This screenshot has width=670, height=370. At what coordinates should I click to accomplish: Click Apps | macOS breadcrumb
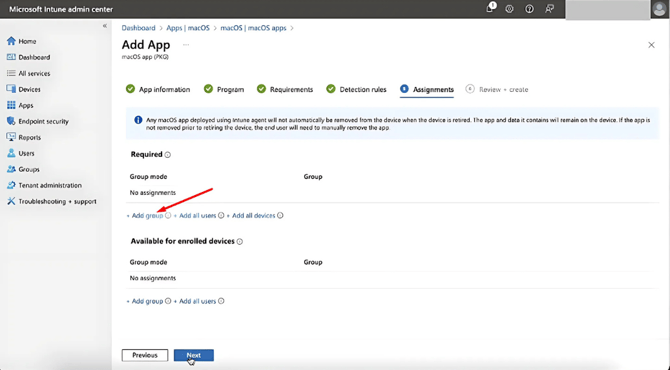click(x=188, y=28)
